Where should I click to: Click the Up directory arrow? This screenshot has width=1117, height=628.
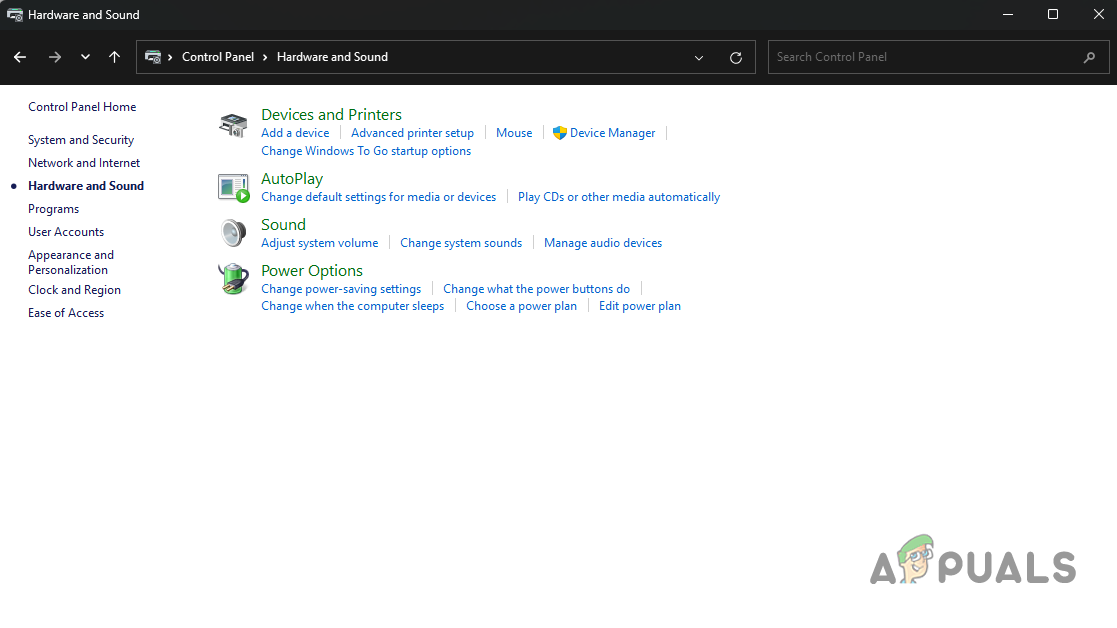tap(115, 57)
